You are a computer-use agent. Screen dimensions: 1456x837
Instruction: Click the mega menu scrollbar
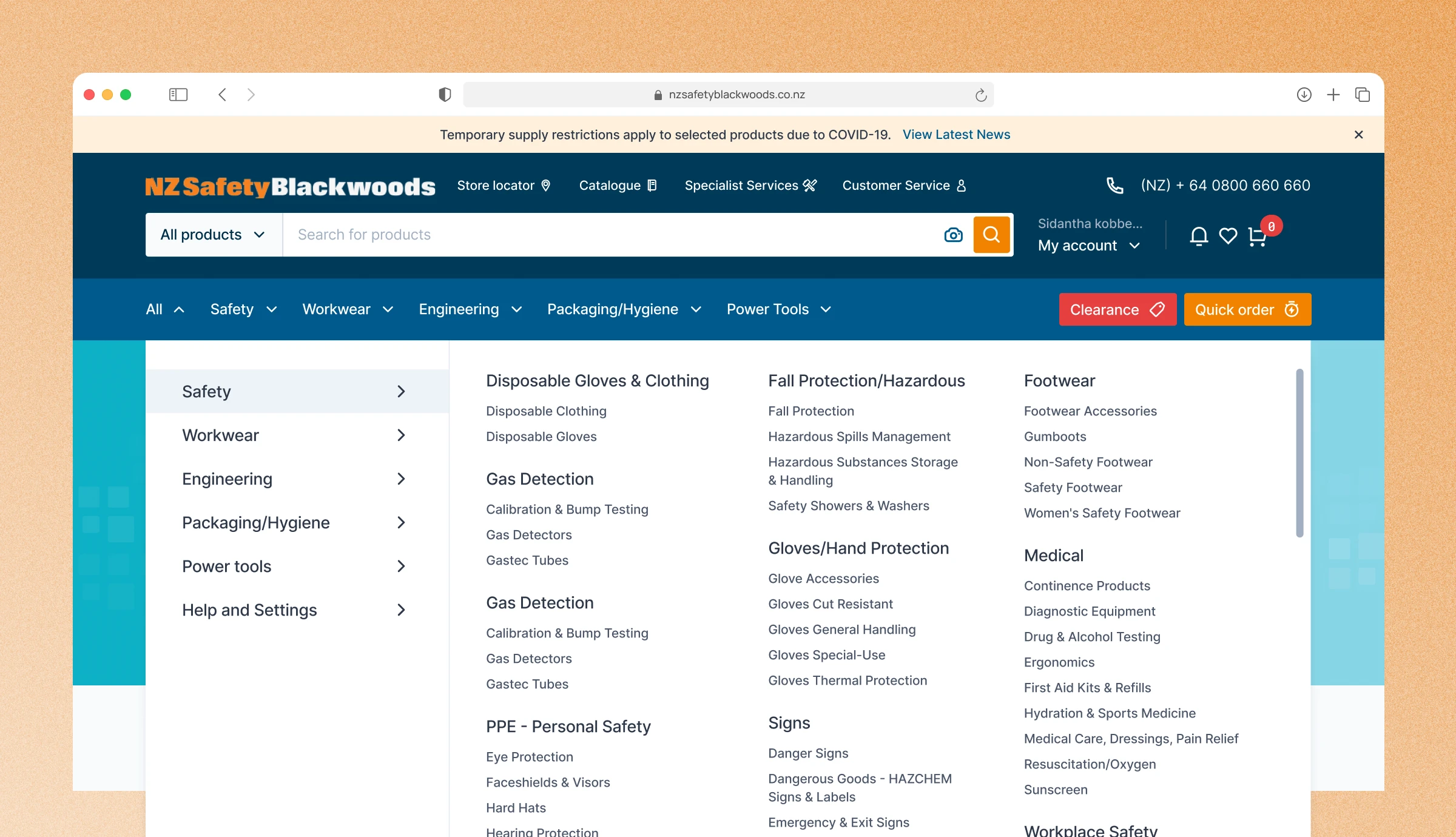(x=1299, y=453)
